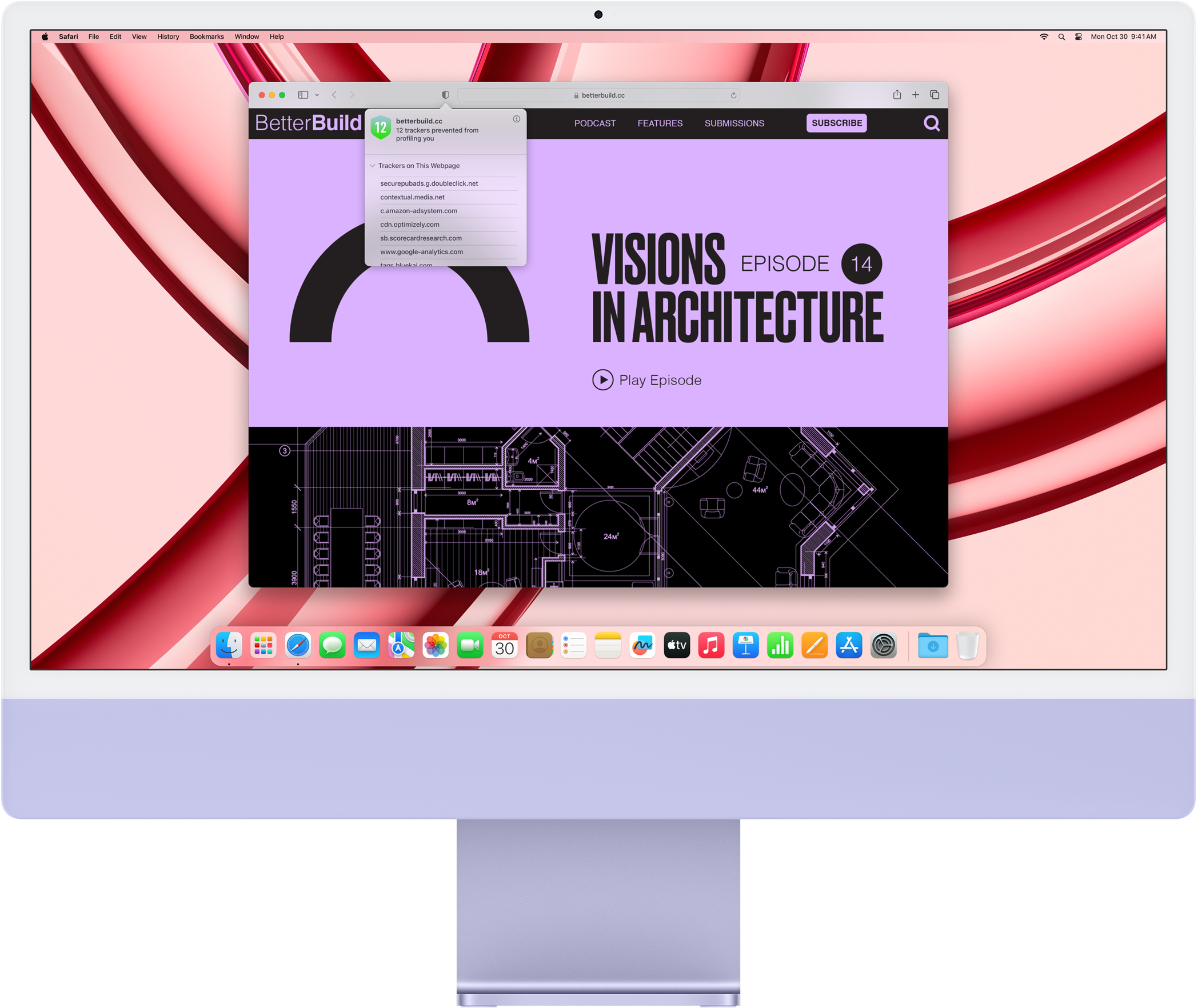Image resolution: width=1198 pixels, height=1008 pixels.
Task: Open the Apple menu
Action: click(x=45, y=37)
